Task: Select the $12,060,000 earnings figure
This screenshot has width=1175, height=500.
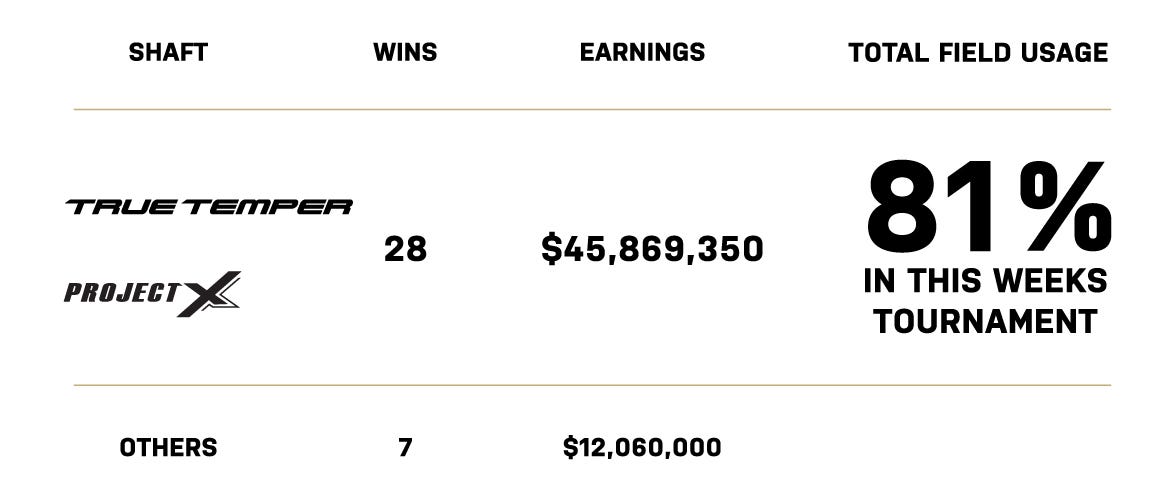Action: (x=642, y=448)
